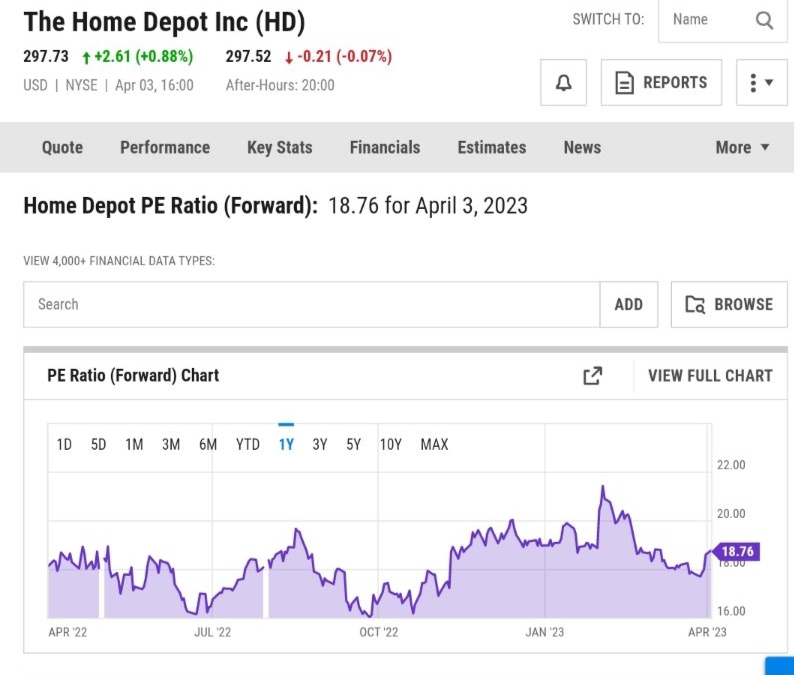Click The Home Depot Inc (HD) title
The image size is (794, 675).
165,23
